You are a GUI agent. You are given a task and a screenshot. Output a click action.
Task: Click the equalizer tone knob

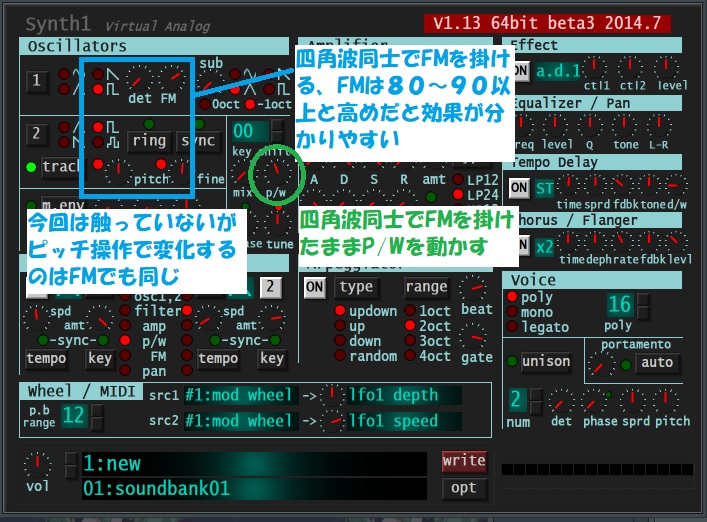click(x=624, y=125)
